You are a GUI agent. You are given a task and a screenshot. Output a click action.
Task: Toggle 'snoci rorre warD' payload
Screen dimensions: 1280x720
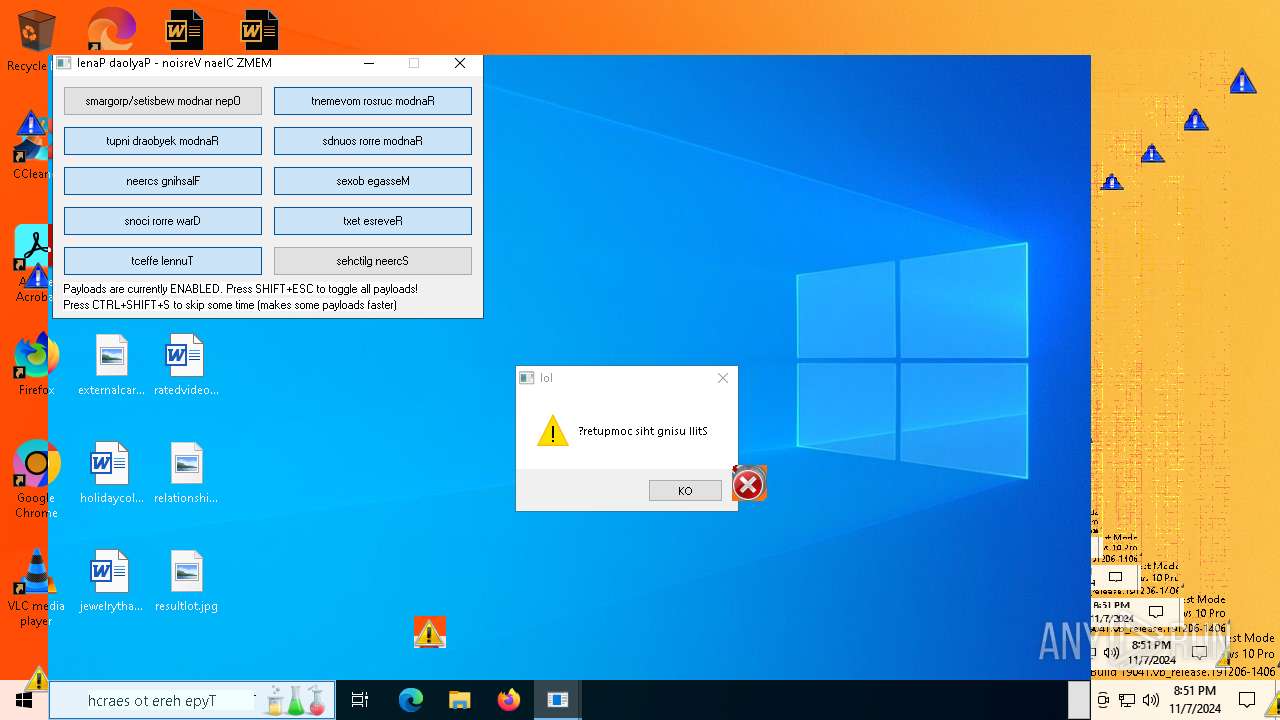(163, 221)
